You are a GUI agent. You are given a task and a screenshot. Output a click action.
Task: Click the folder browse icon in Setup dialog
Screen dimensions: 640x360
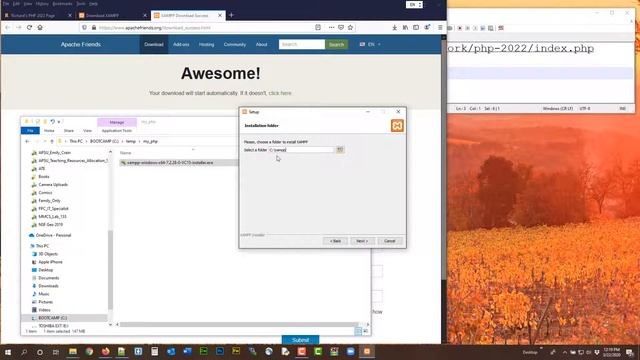coord(340,150)
